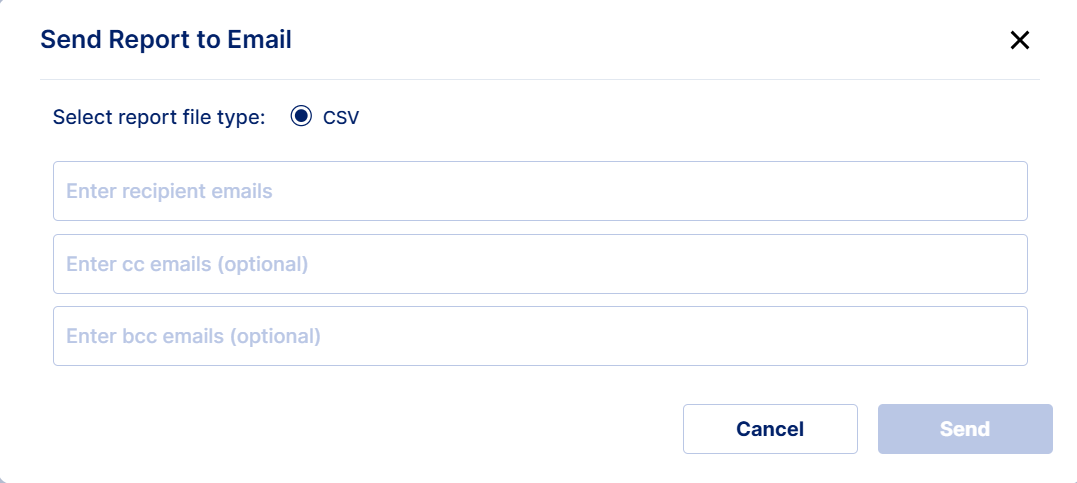The width and height of the screenshot is (1077, 483).
Task: Cancel sending the report
Action: [770, 429]
